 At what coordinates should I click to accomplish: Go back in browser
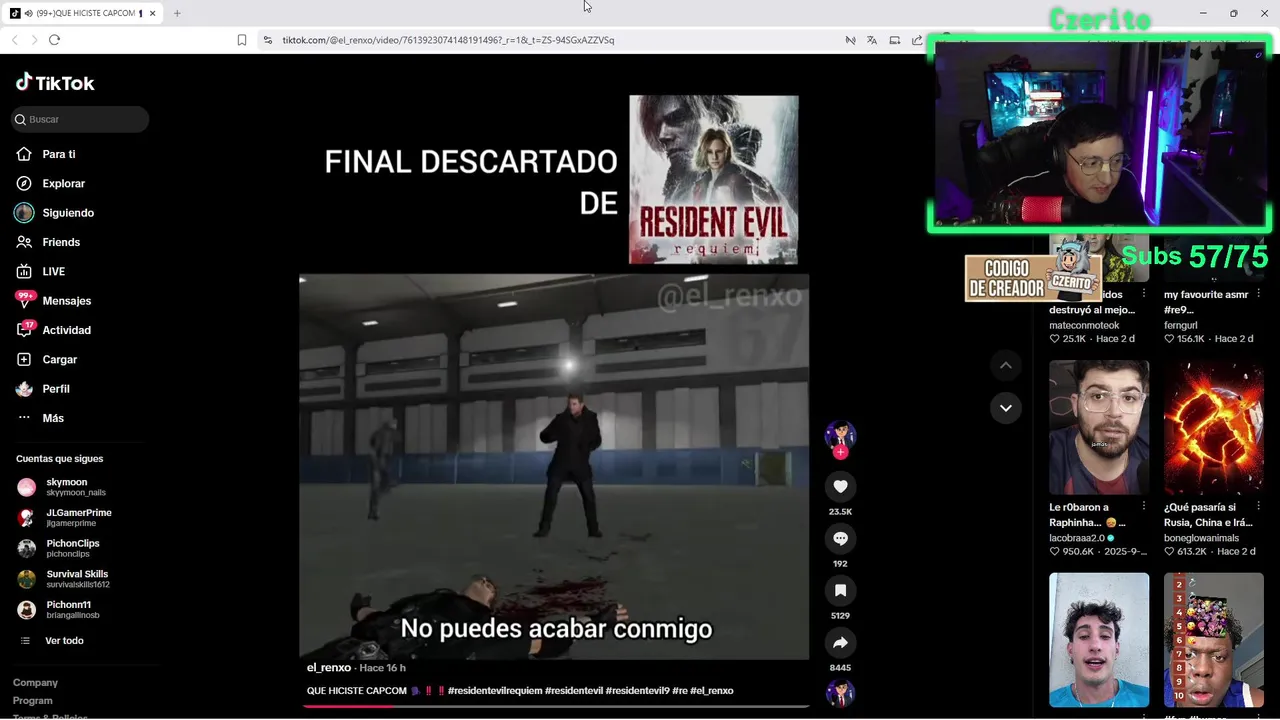[14, 40]
